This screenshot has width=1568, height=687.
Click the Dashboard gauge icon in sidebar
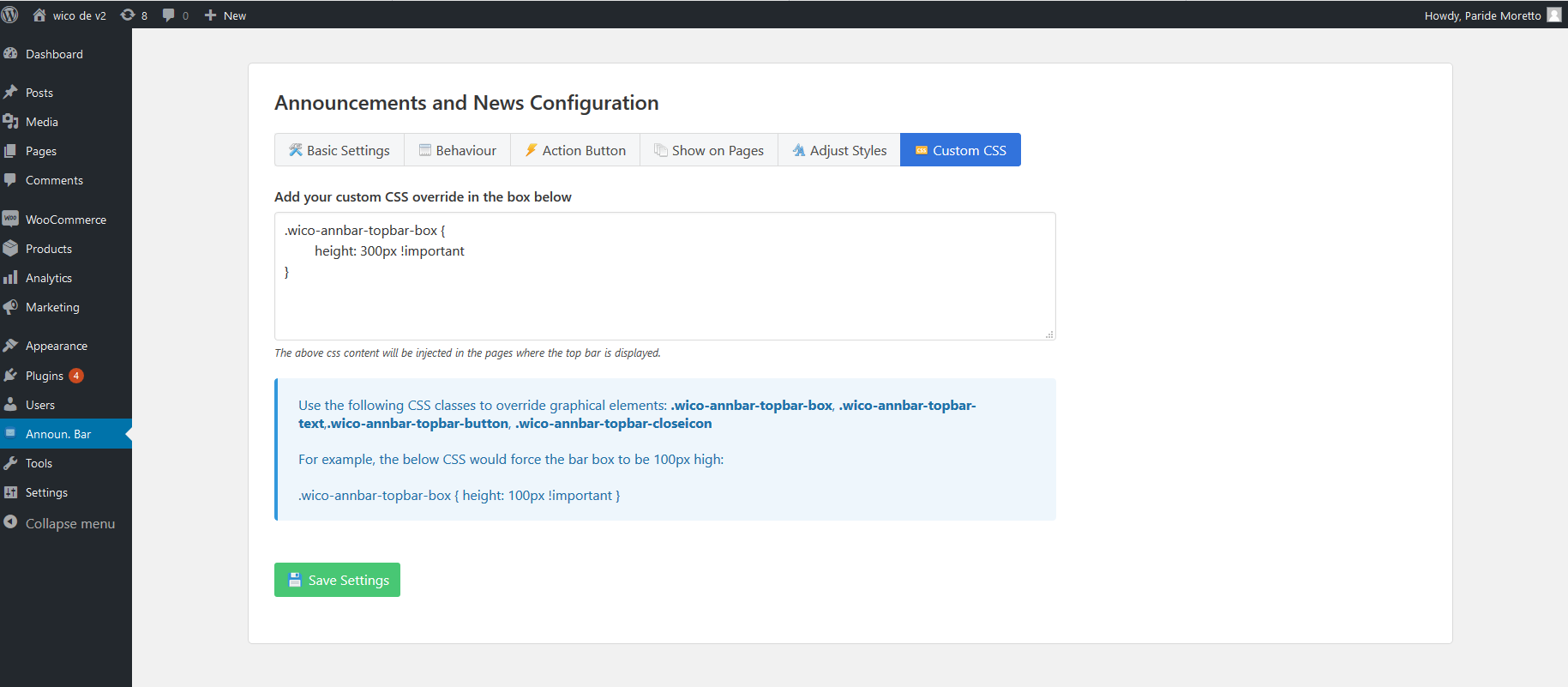[x=10, y=53]
